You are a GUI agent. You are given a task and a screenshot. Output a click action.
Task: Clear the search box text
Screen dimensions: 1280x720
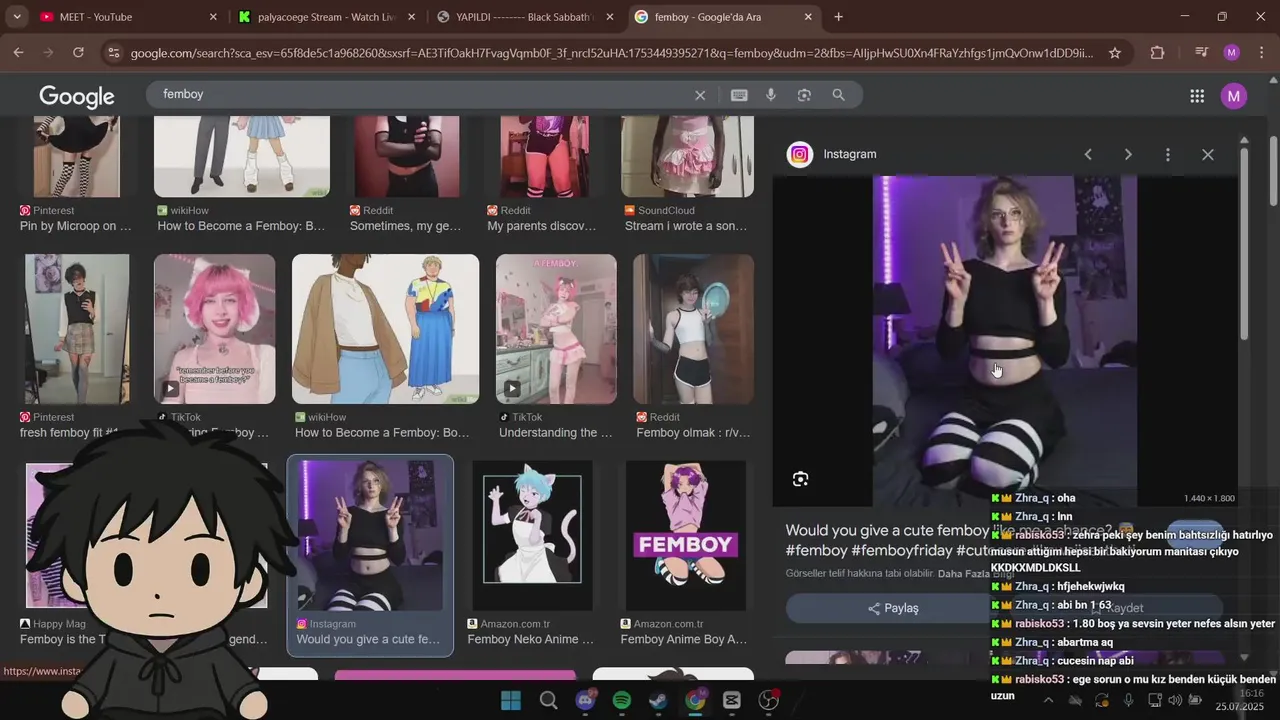tap(700, 95)
